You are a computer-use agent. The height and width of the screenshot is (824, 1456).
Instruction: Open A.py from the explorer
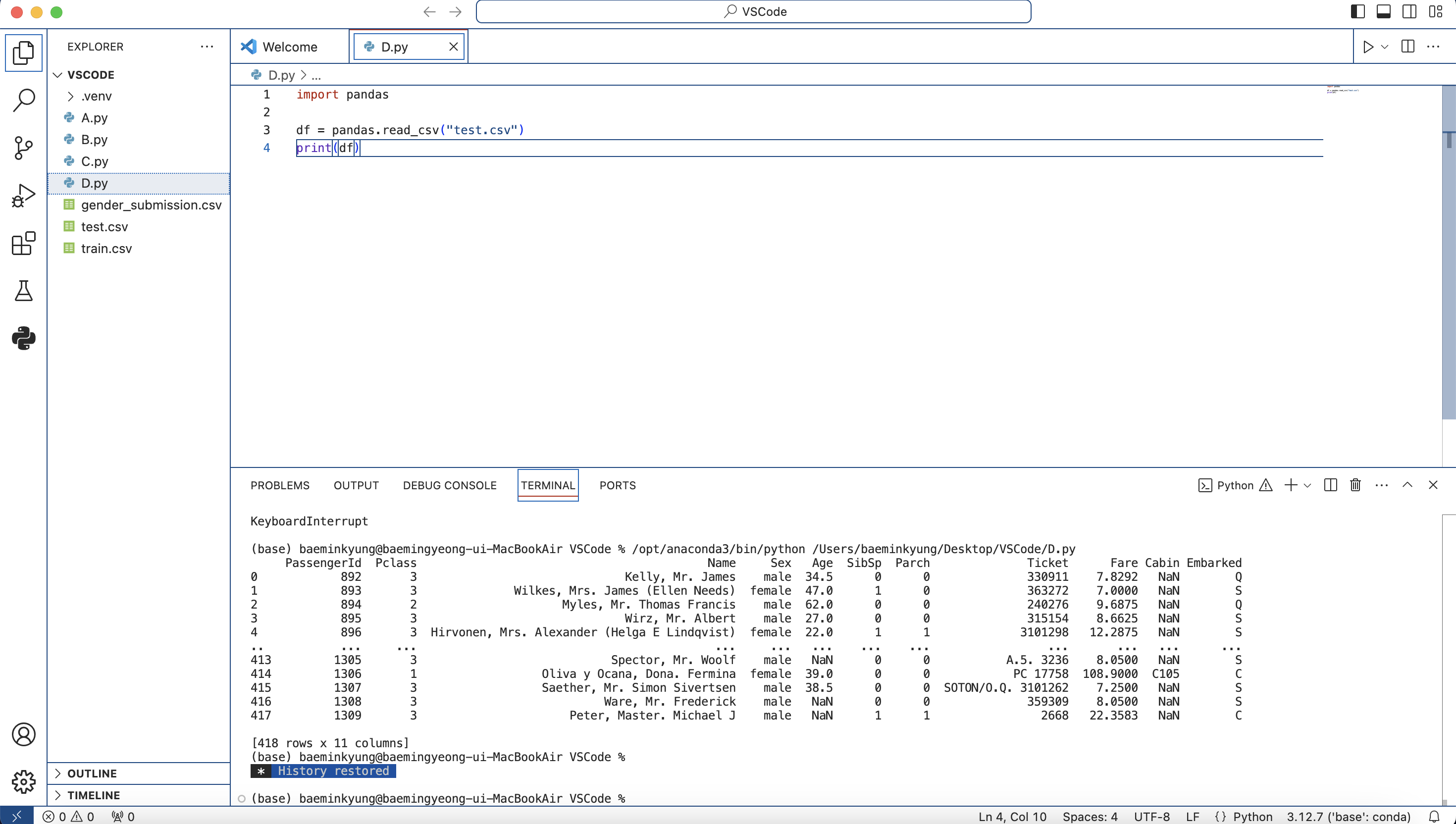pos(138,118)
